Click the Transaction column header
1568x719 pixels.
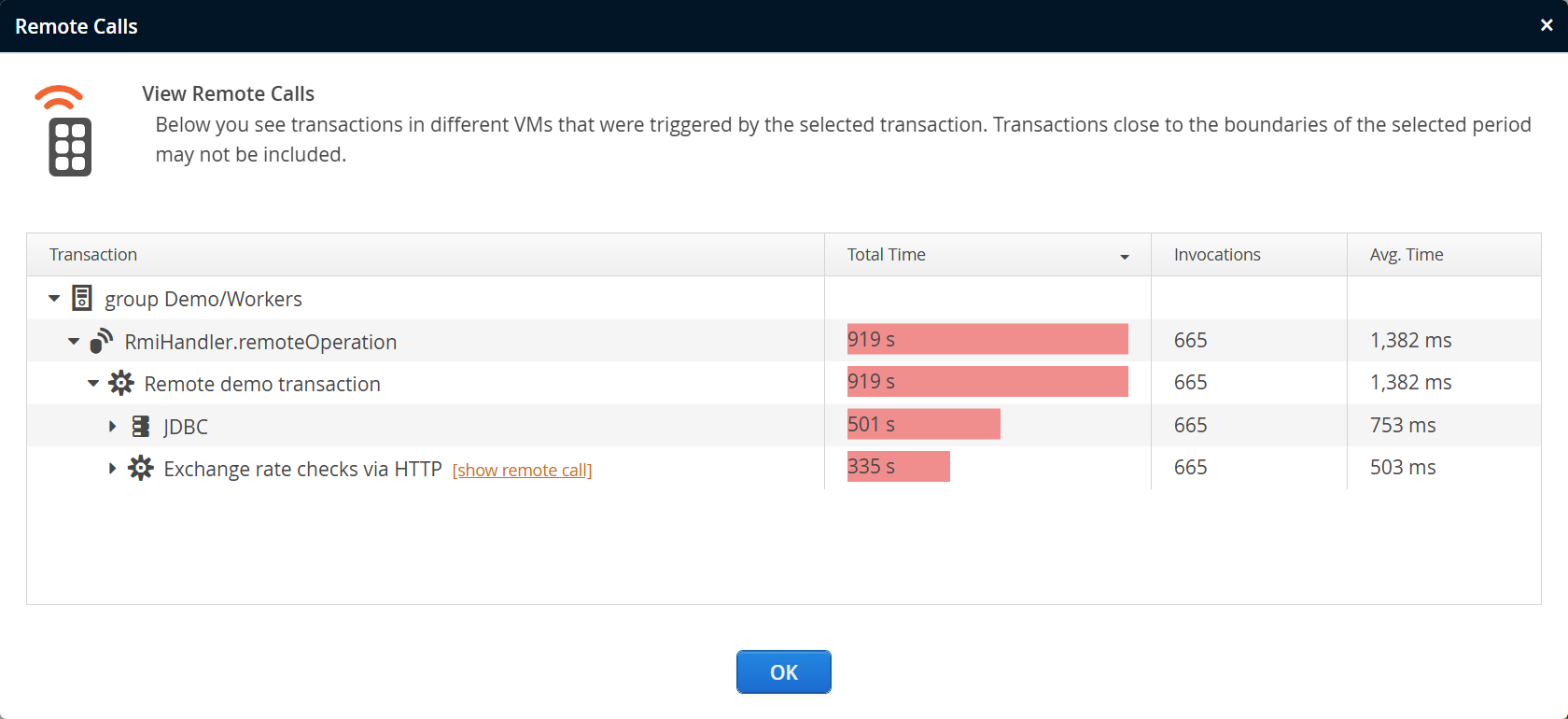click(x=93, y=255)
